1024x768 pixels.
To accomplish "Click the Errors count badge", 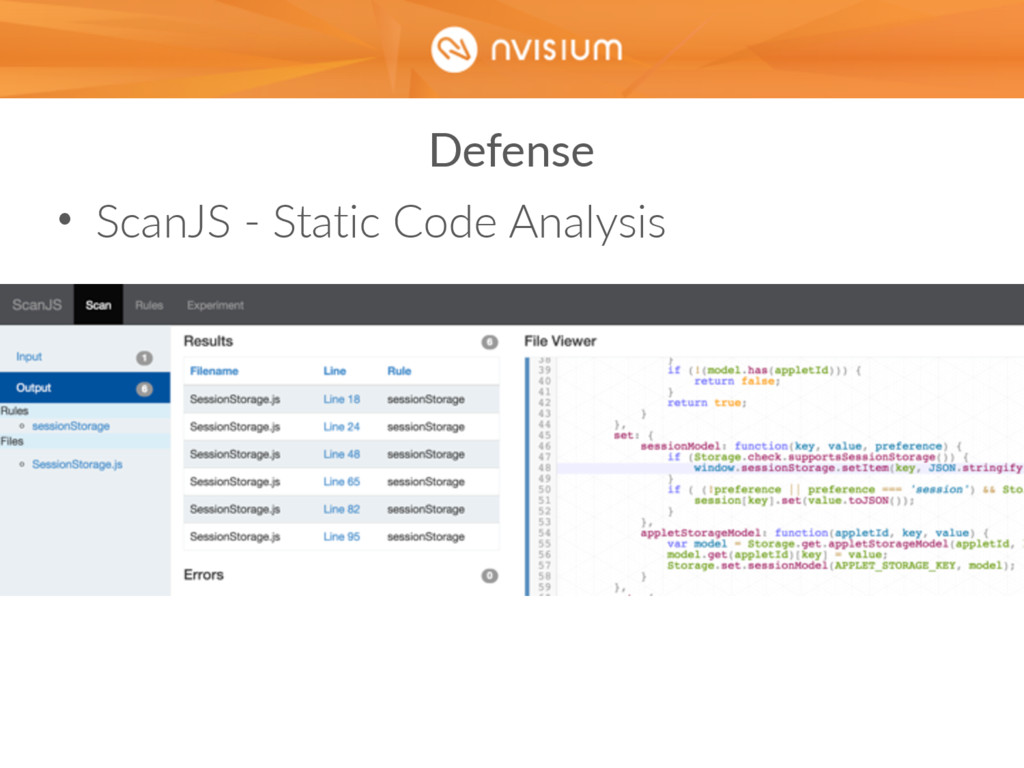I will coord(490,576).
